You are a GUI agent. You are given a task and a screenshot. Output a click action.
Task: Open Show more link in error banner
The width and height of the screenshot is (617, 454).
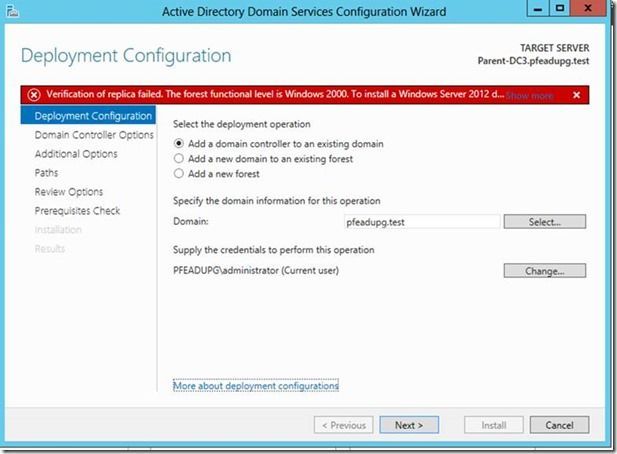530,95
